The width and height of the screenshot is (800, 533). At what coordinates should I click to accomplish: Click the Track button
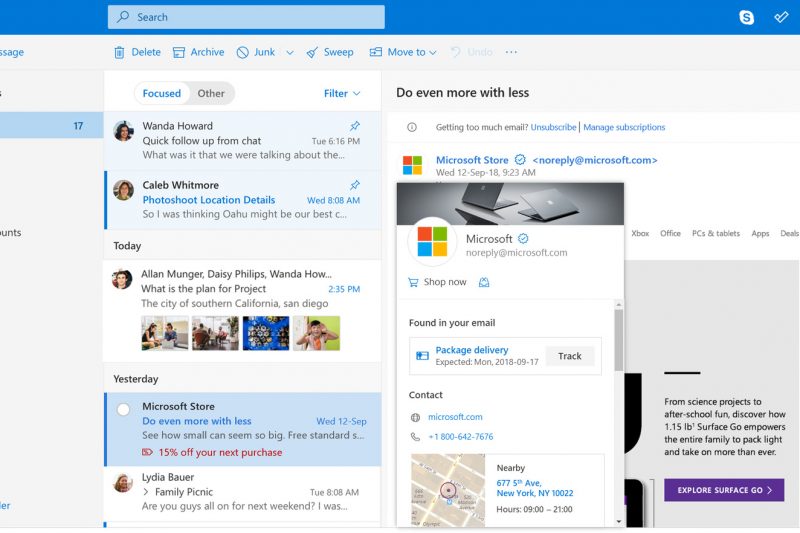pos(569,356)
